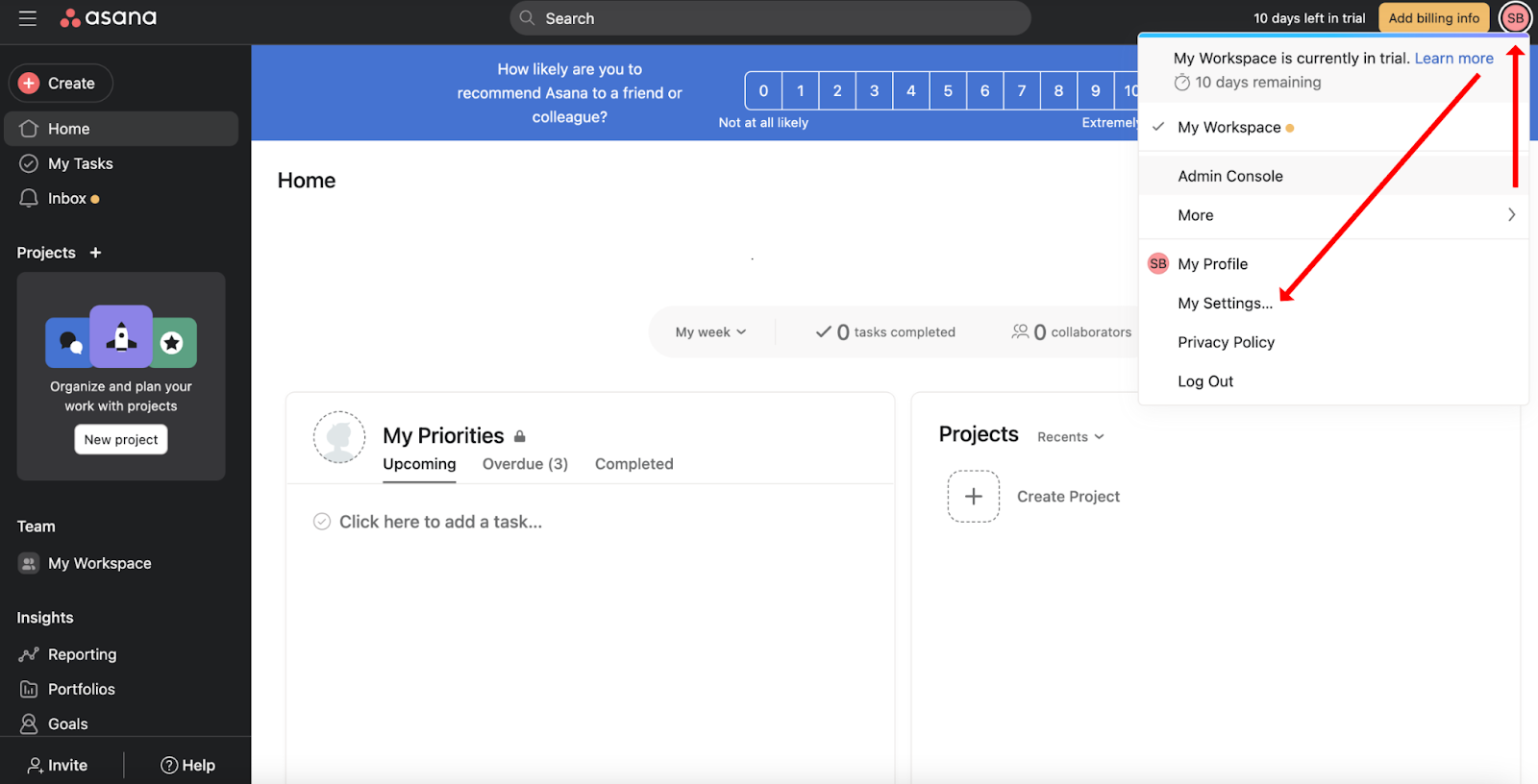
Task: Click the collaborators people icon
Action: tap(1020, 331)
